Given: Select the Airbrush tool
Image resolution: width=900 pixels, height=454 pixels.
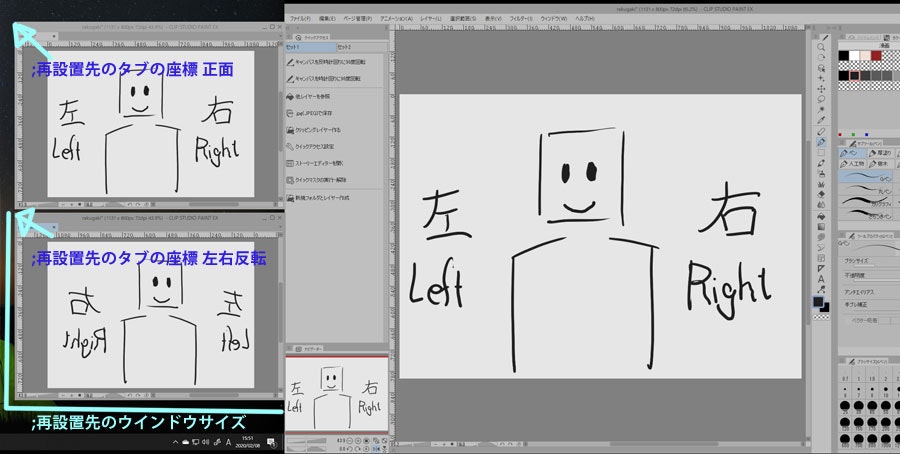Looking at the screenshot, I should [821, 173].
